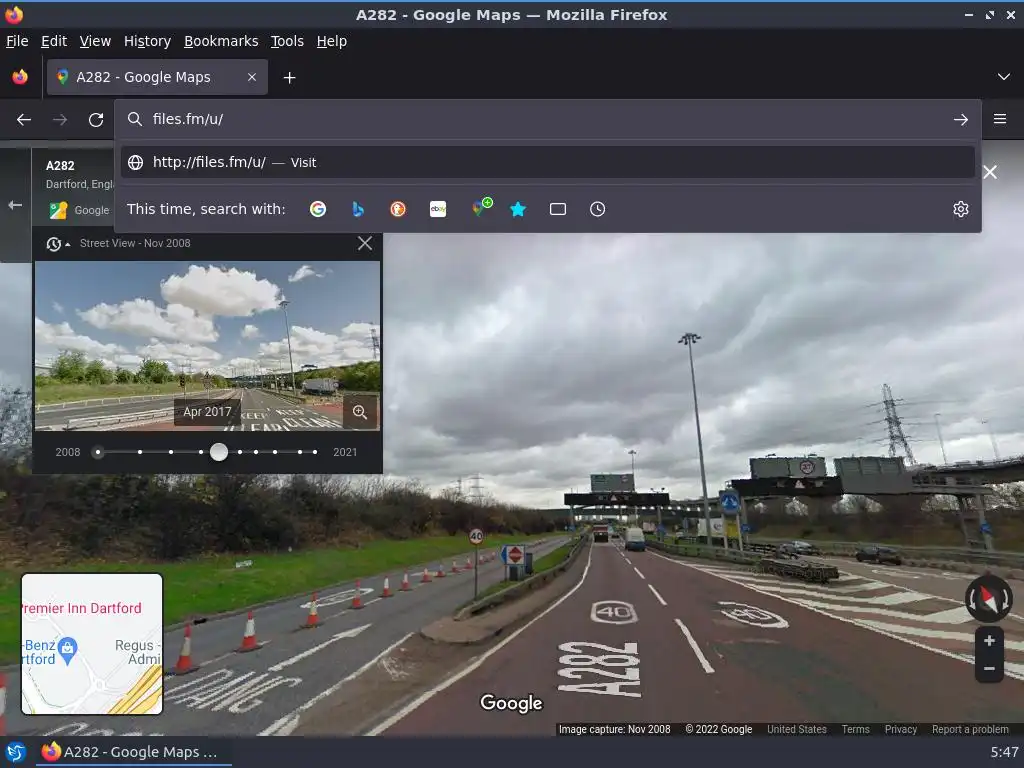The height and width of the screenshot is (768, 1024).
Task: Search within open Tabs icon
Action: [x=558, y=209]
